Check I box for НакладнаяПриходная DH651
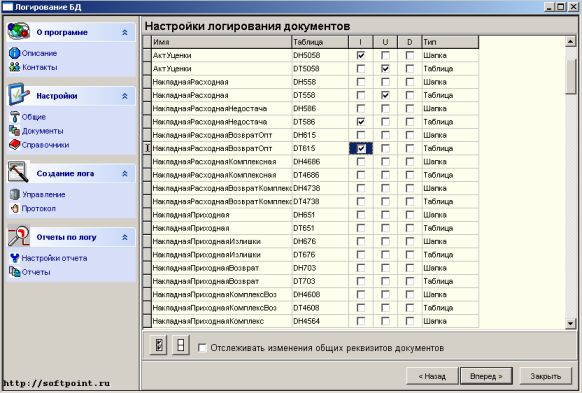The width and height of the screenshot is (582, 393). pyautogui.click(x=360, y=215)
